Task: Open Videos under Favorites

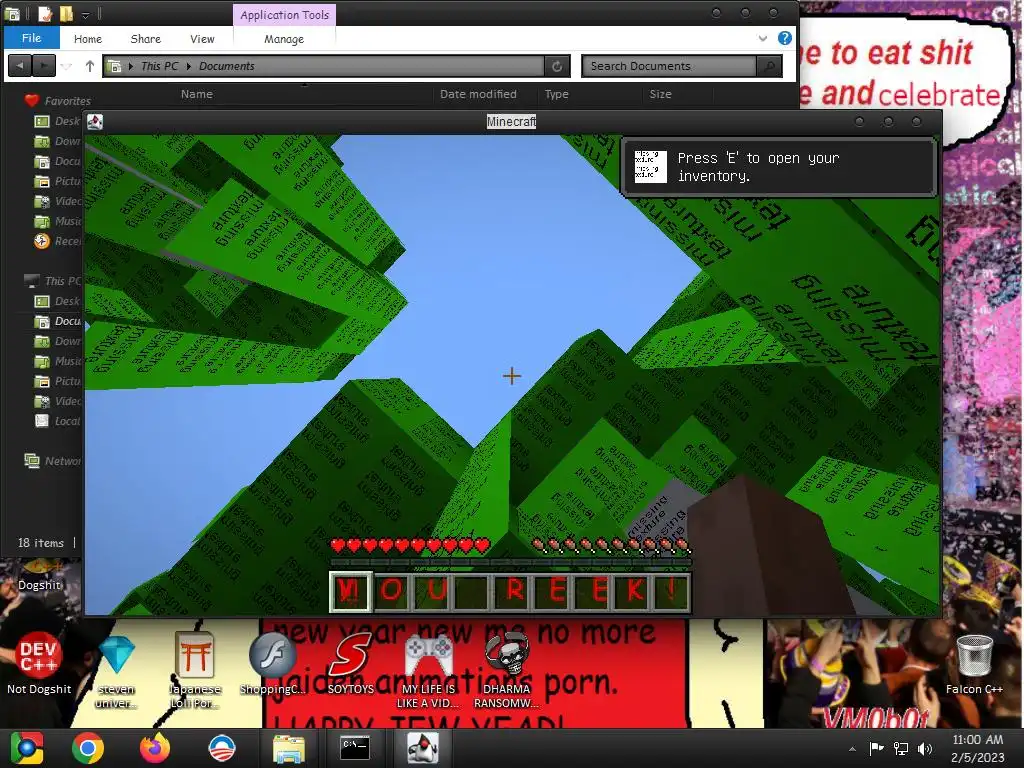Action: click(x=57, y=201)
